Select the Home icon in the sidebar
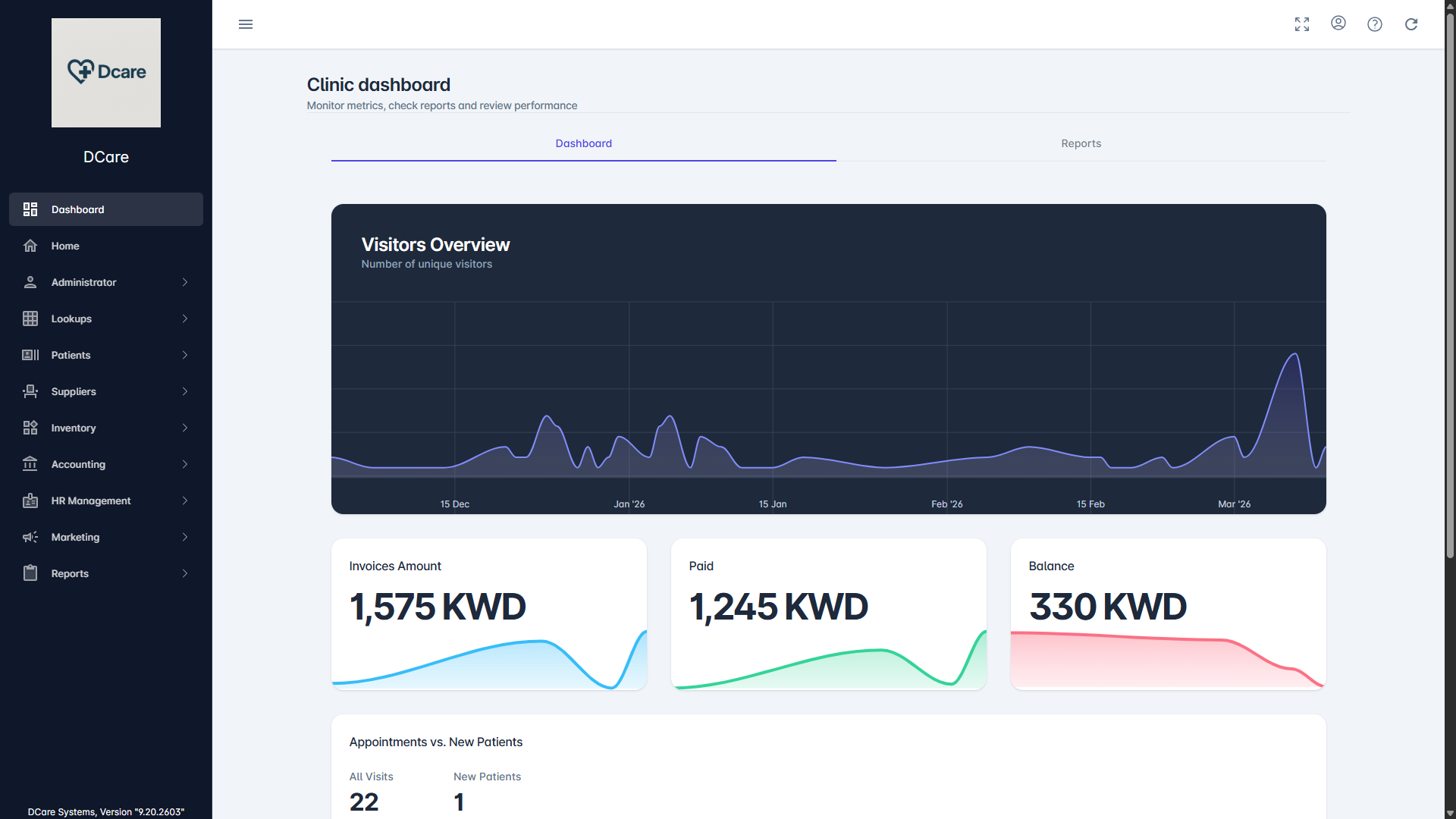Viewport: 1456px width, 819px height. click(30, 246)
